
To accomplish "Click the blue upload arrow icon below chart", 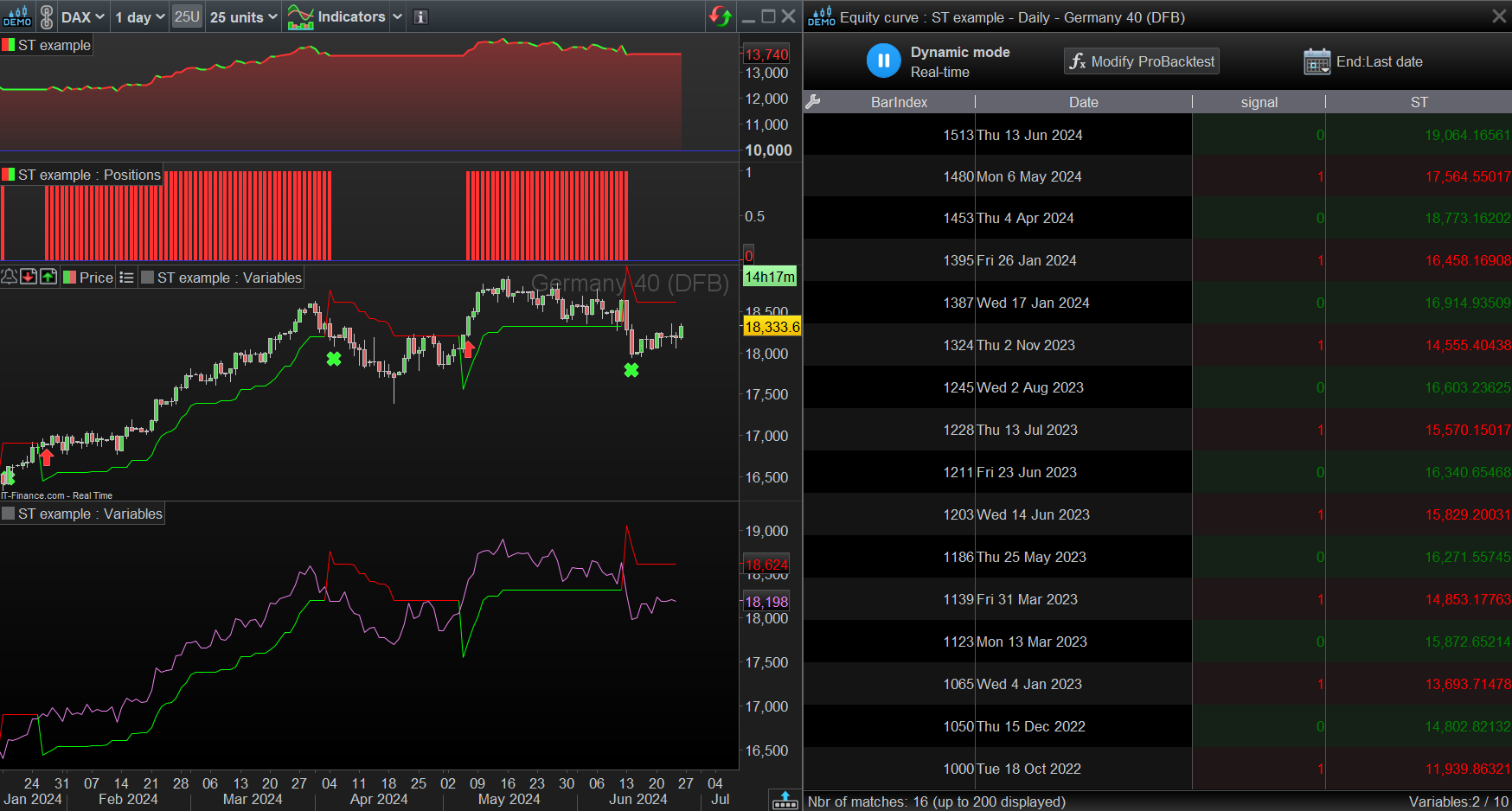I will click(785, 800).
